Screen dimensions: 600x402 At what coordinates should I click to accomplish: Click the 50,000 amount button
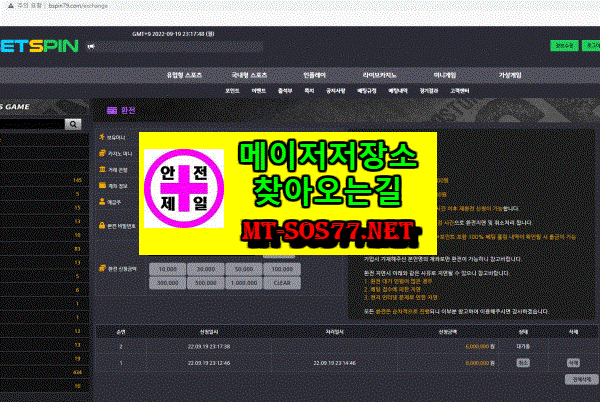click(x=244, y=269)
